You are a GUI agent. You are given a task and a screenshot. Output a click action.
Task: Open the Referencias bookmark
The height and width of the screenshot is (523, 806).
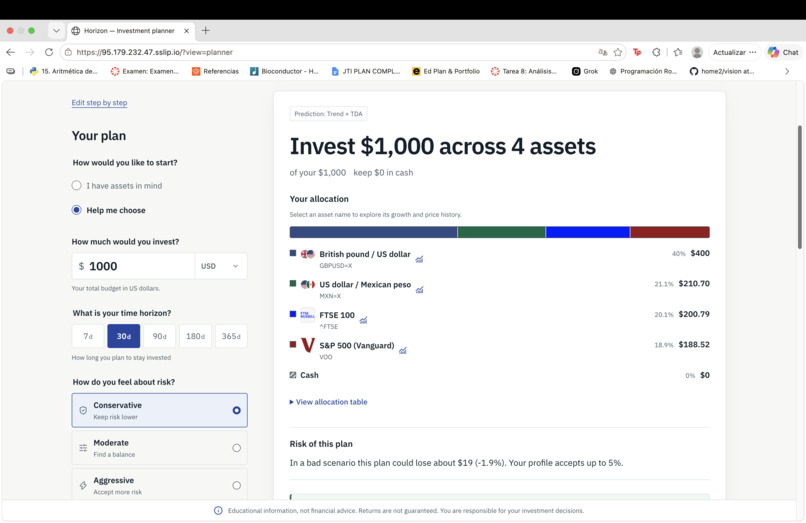click(215, 71)
